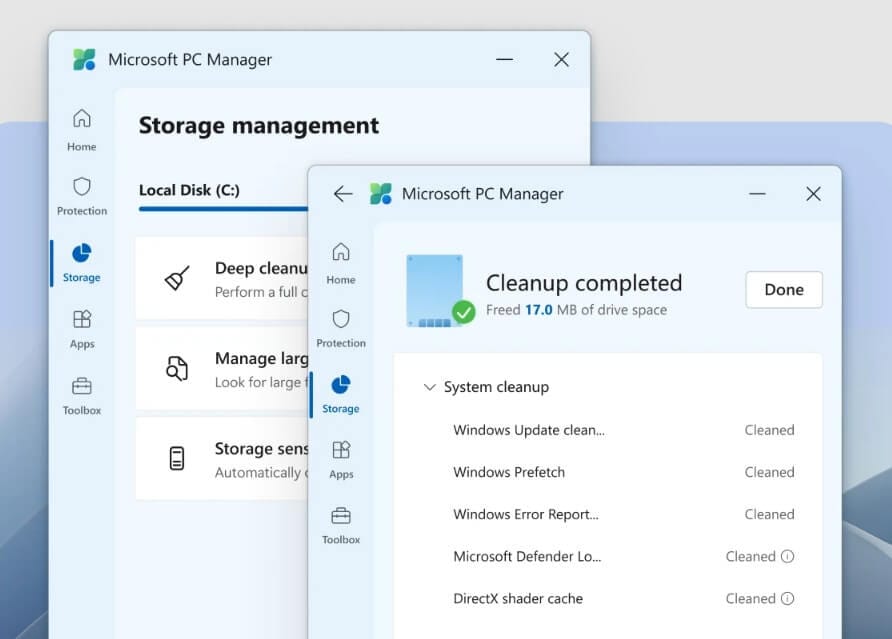Minimize the back PC Manager window
Image resolution: width=892 pixels, height=639 pixels.
point(505,59)
